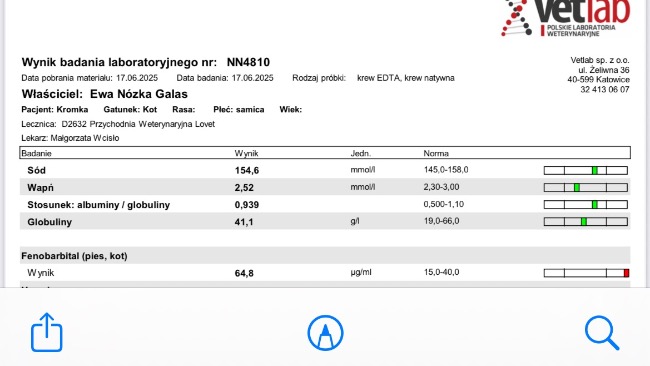Screen dimensions: 650x366
Task: Tap the Share icon
Action: pos(47,332)
